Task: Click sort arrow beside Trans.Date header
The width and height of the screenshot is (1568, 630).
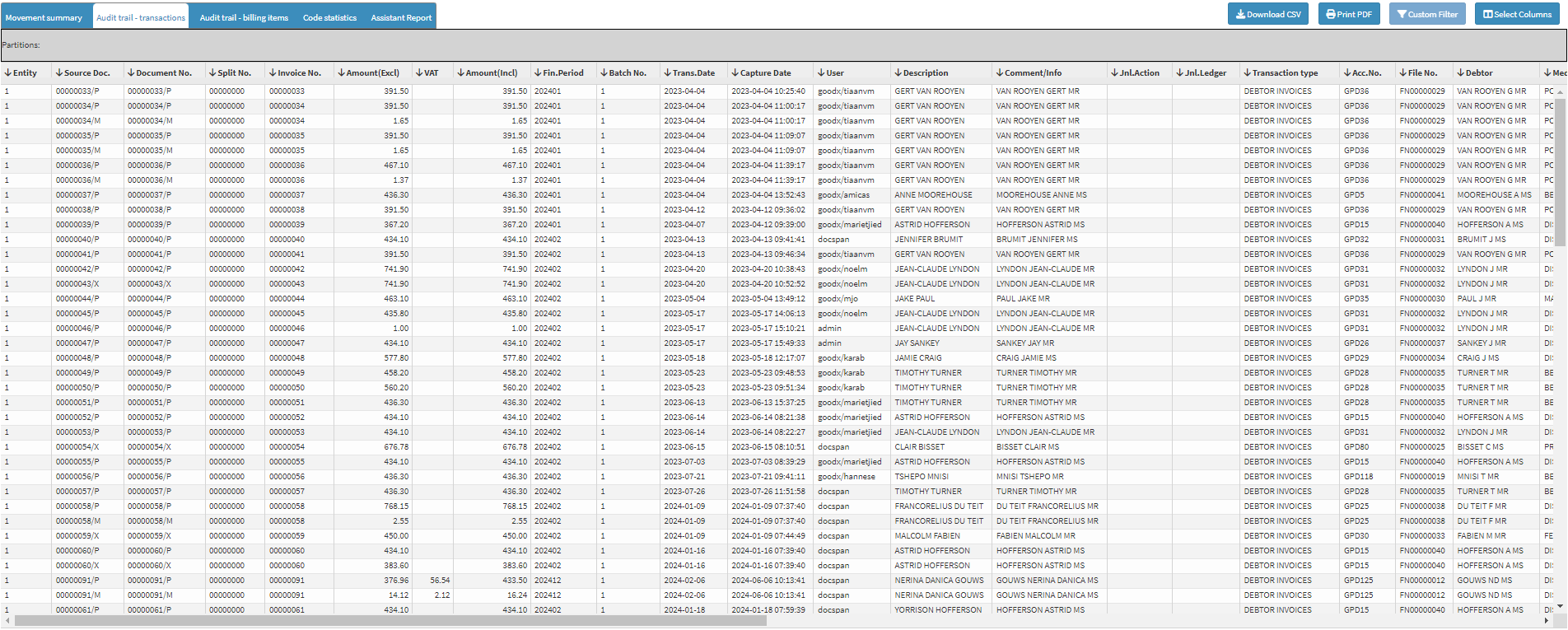Action: point(668,73)
